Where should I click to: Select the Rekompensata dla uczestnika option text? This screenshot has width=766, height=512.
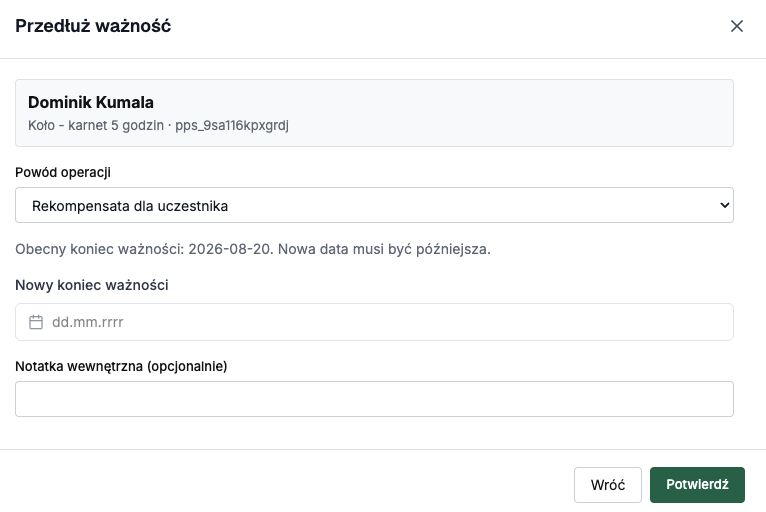[x=130, y=206]
